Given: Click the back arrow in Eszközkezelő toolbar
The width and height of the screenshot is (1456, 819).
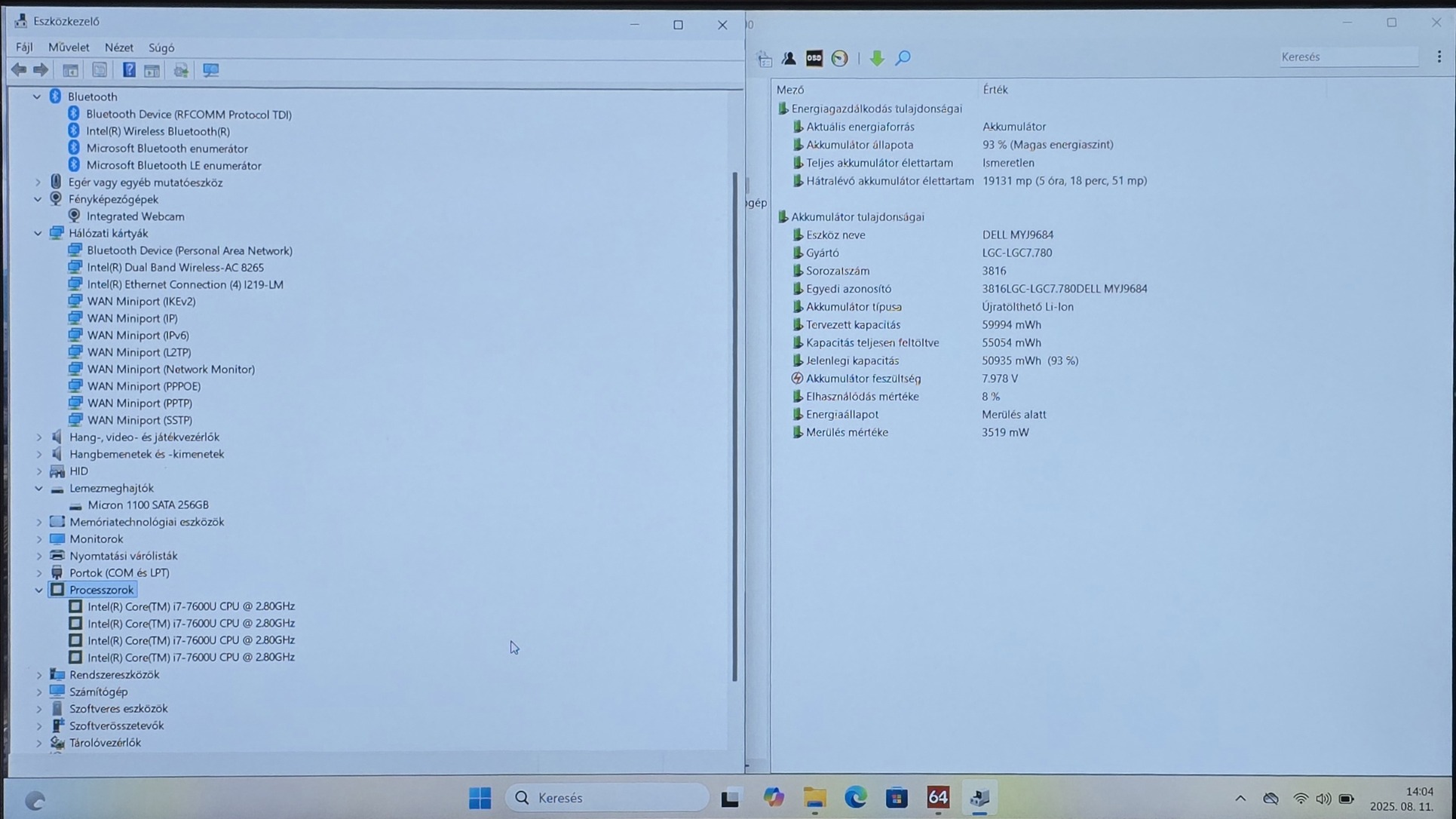Looking at the screenshot, I should (19, 70).
